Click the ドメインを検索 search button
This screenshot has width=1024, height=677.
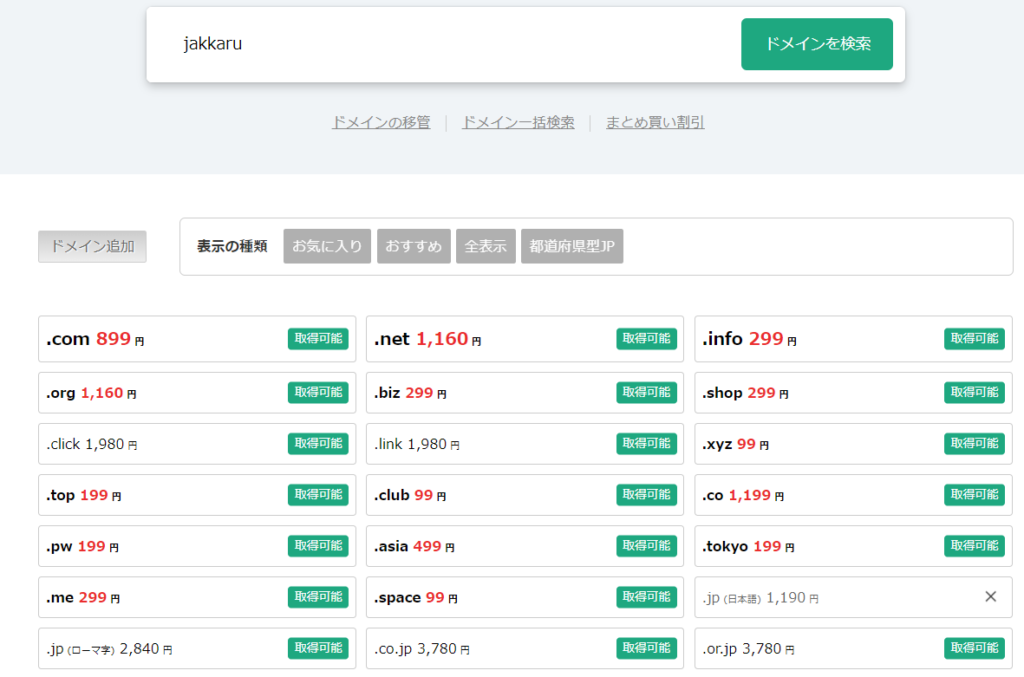click(816, 44)
